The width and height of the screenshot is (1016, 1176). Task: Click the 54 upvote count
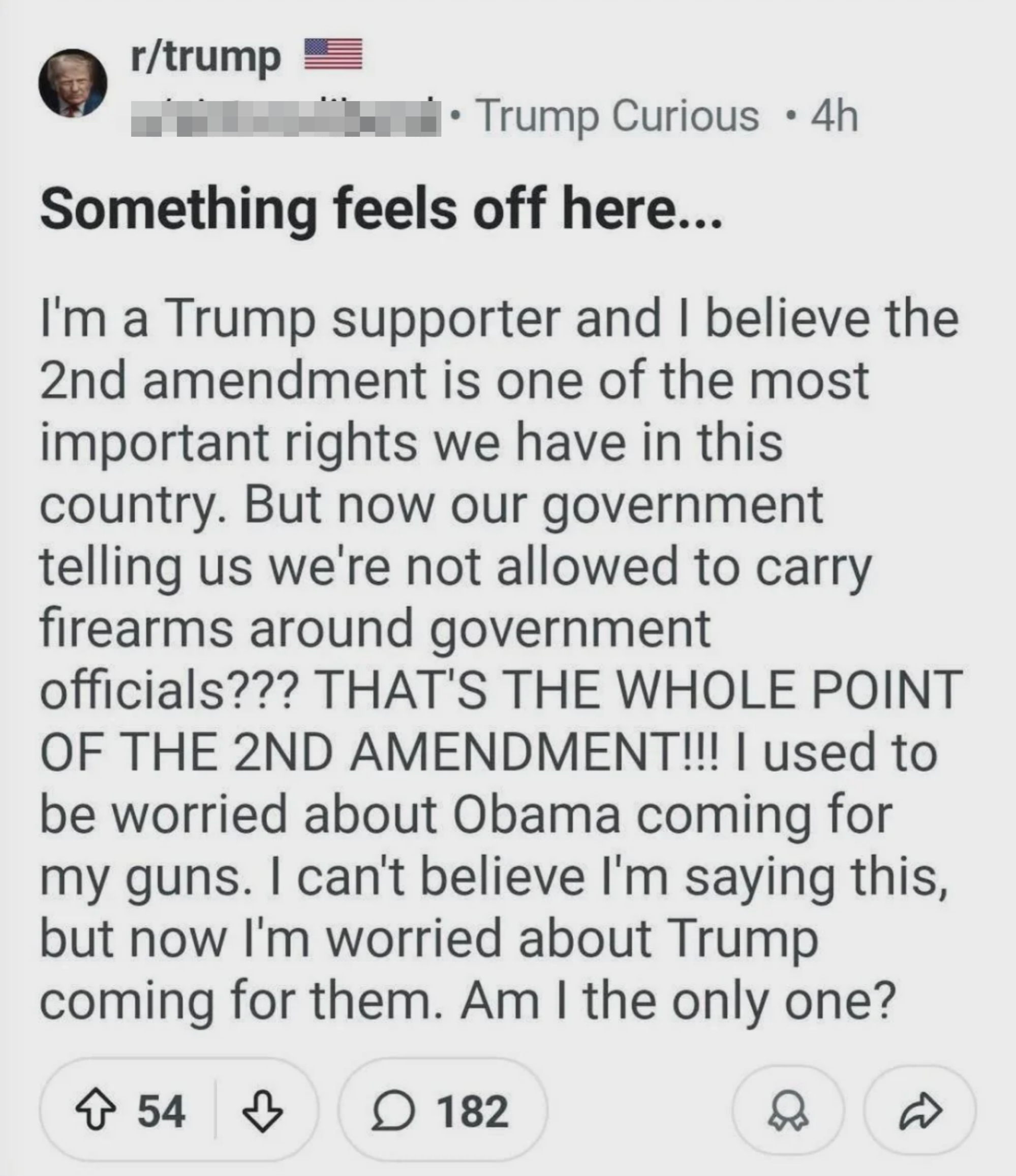click(161, 1111)
